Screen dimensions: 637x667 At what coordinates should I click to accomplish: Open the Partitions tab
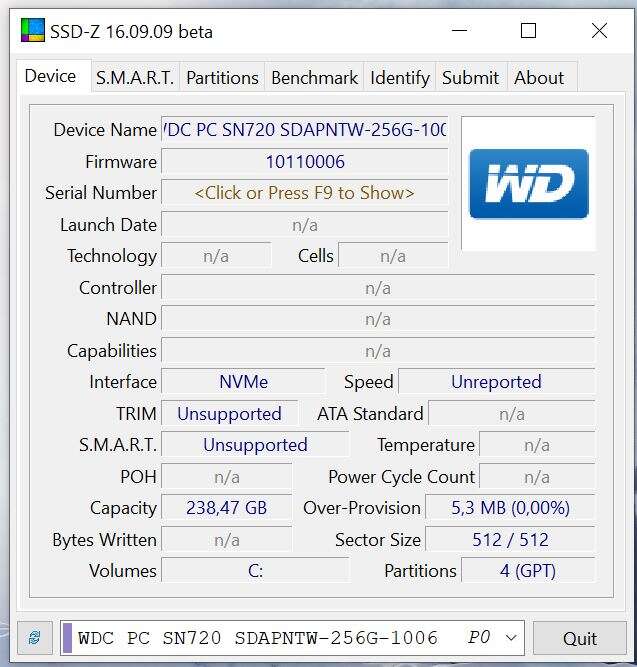[222, 78]
